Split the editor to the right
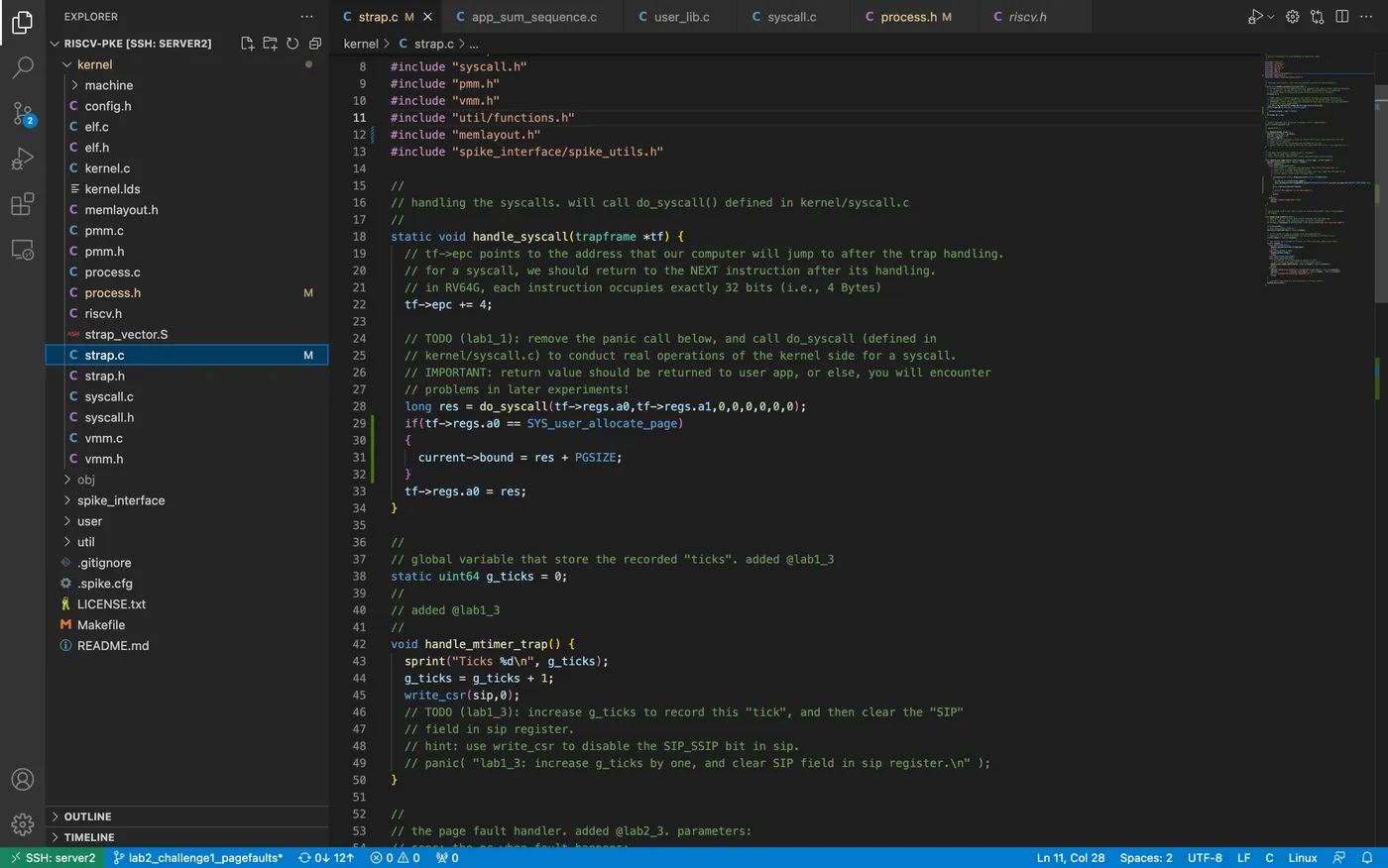This screenshot has height=868, width=1388. (1341, 17)
